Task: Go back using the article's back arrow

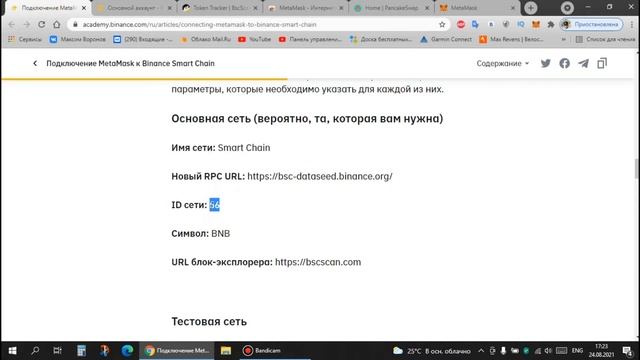Action: [x=35, y=63]
